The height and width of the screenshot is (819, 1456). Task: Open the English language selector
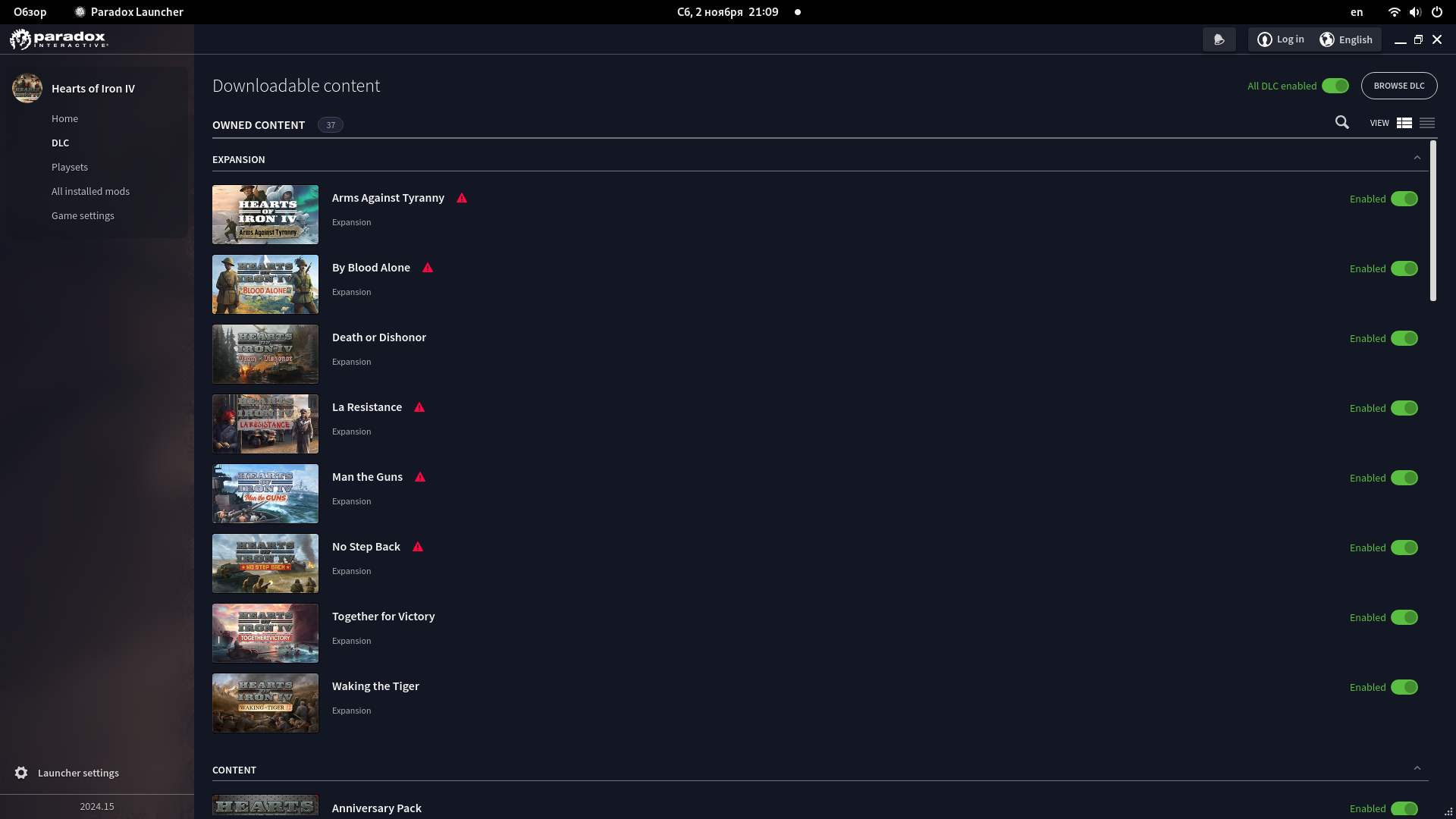[1346, 39]
